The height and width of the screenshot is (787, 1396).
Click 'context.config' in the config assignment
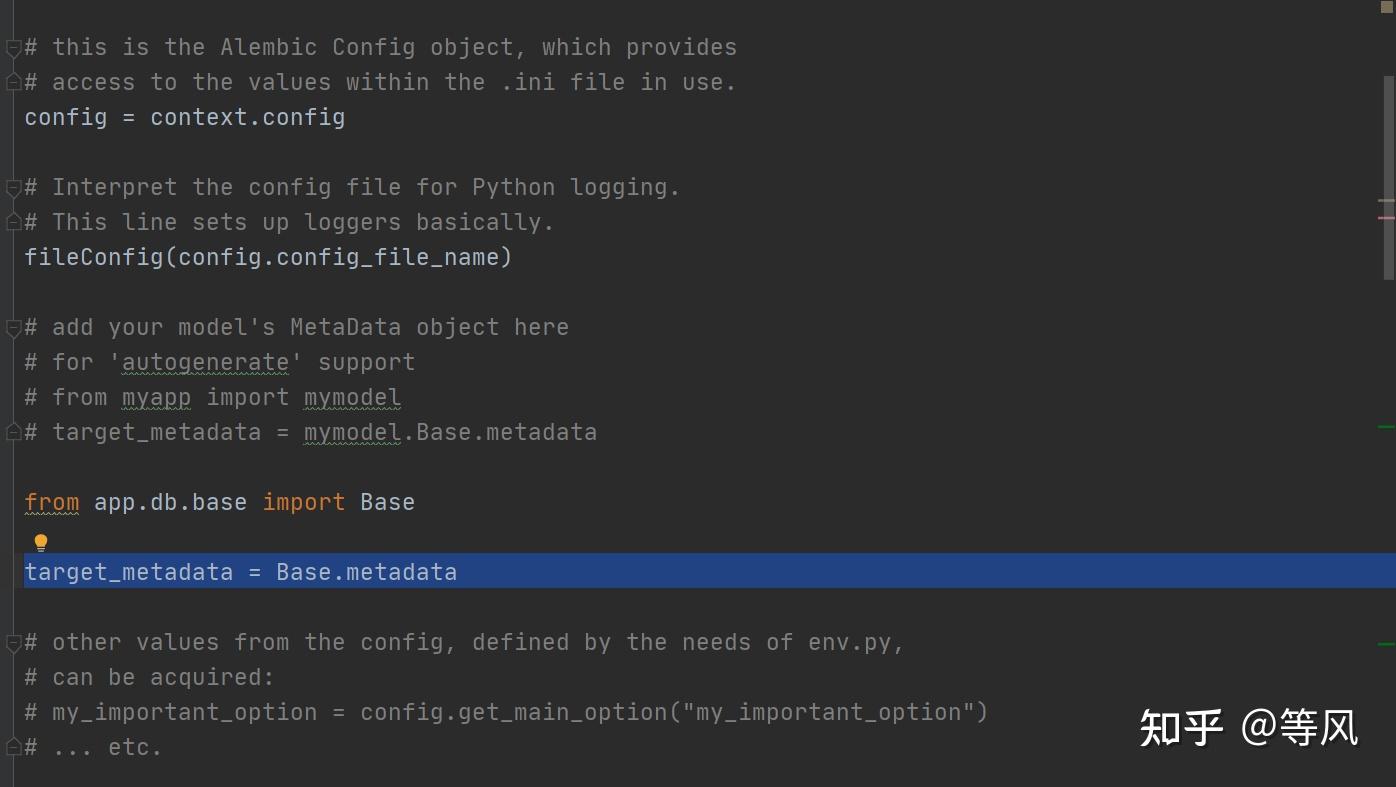(247, 117)
